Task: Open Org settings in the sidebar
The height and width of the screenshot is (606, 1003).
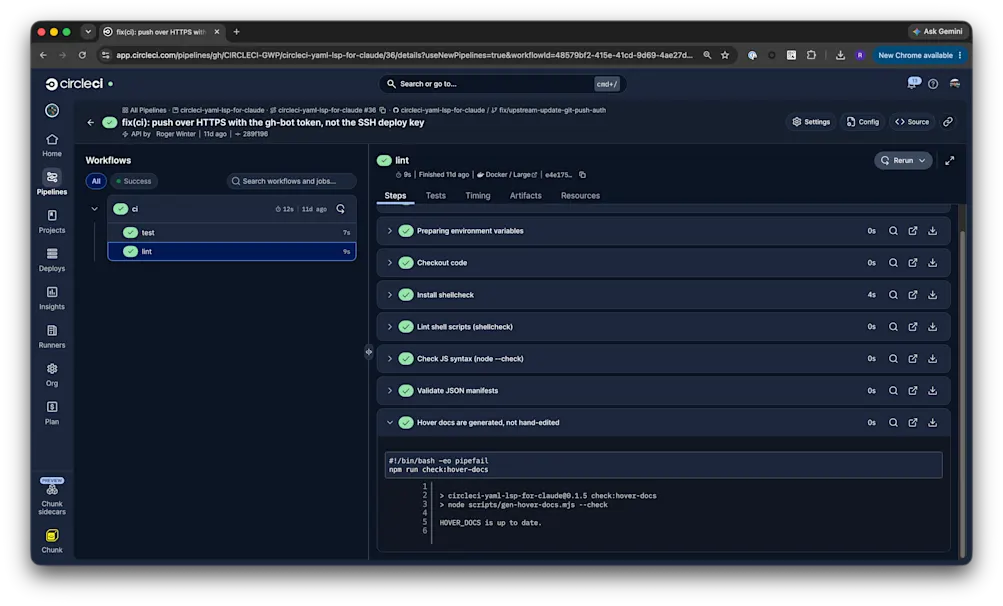Action: pos(52,375)
